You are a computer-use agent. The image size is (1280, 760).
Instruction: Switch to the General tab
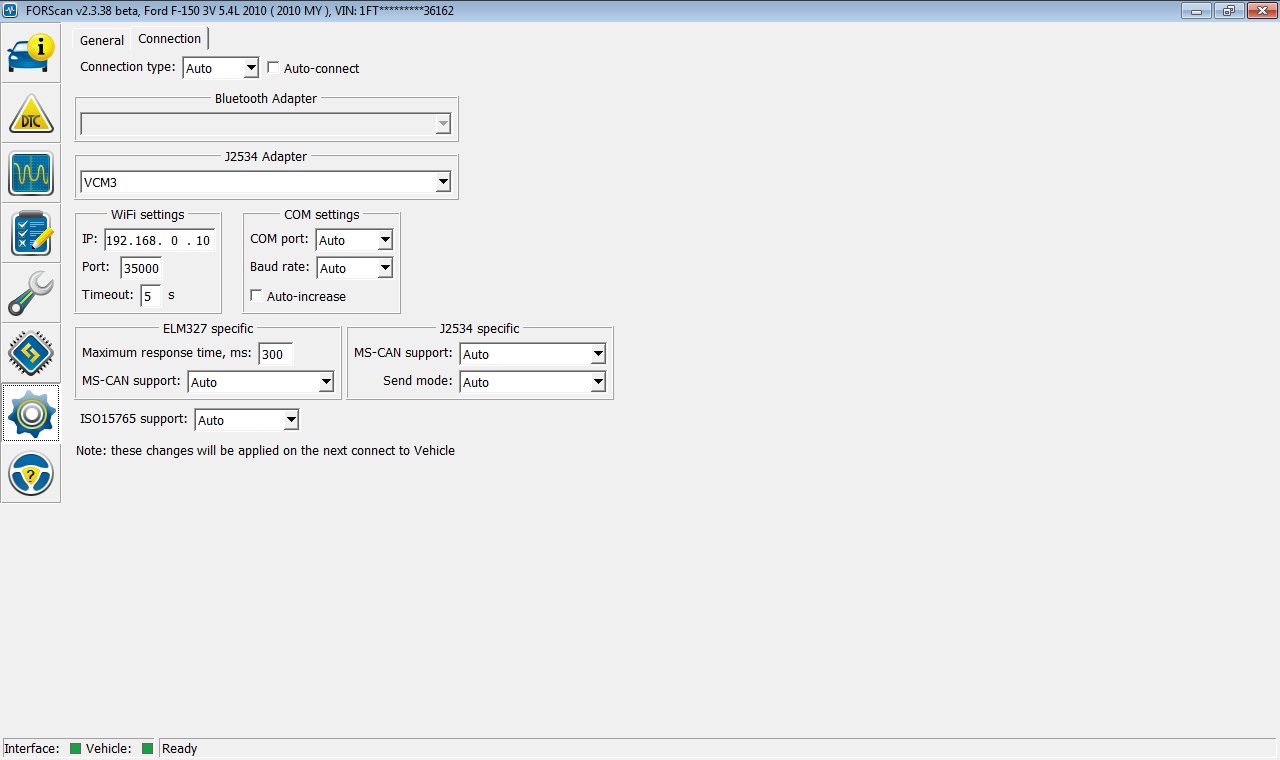point(102,40)
